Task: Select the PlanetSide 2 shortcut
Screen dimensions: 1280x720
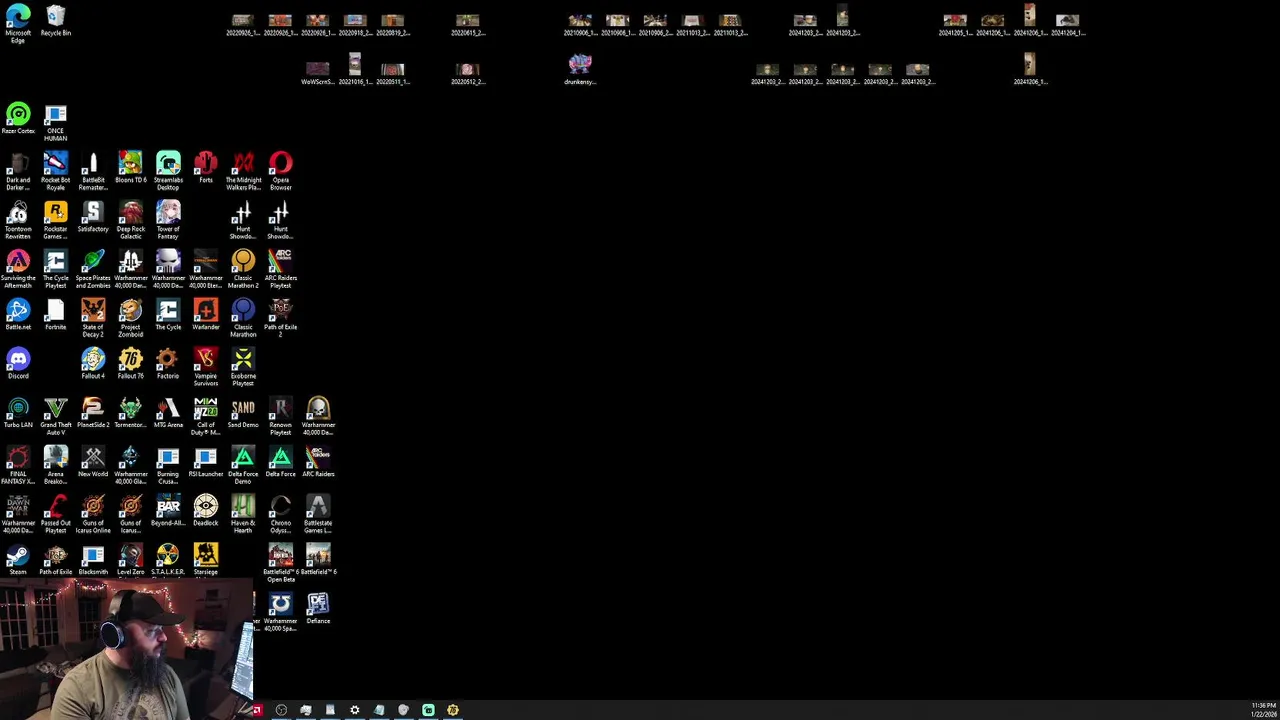Action: [x=93, y=412]
